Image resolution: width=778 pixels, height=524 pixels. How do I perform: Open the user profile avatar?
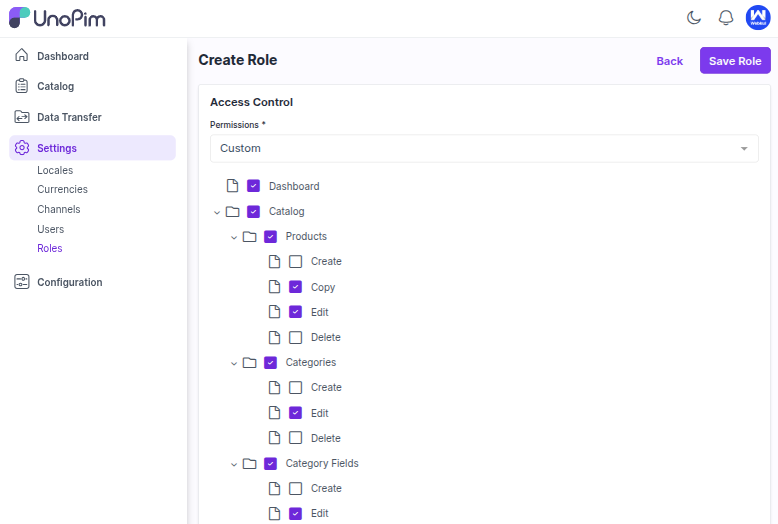[758, 18]
